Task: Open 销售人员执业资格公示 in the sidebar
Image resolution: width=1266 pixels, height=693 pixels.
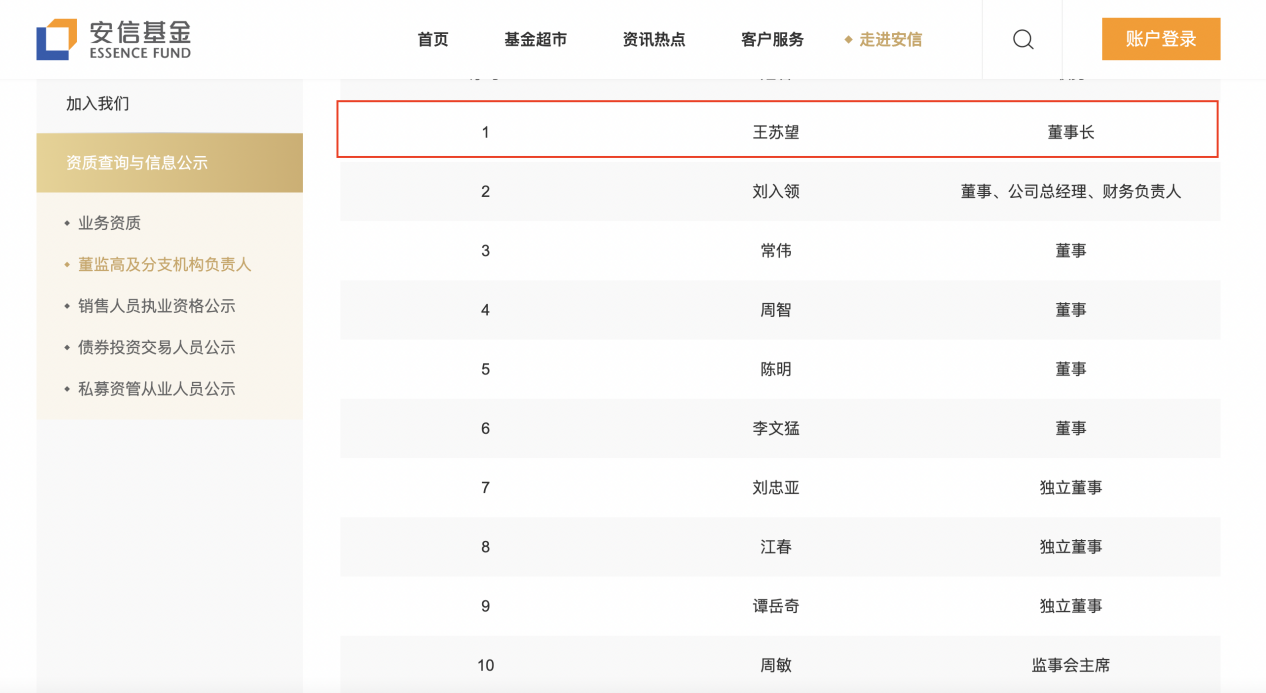Action: [x=157, y=306]
